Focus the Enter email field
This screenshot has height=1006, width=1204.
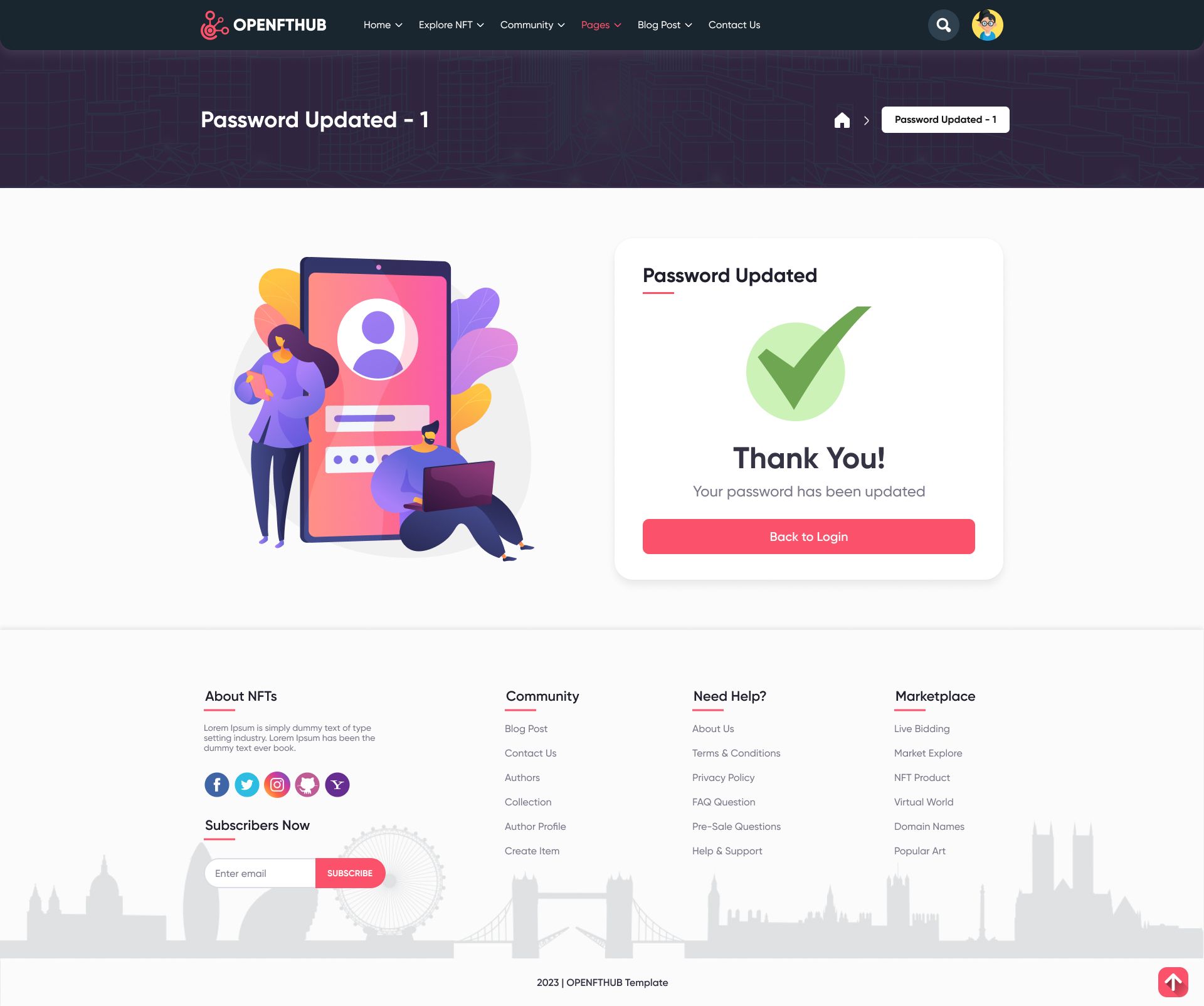tap(260, 873)
